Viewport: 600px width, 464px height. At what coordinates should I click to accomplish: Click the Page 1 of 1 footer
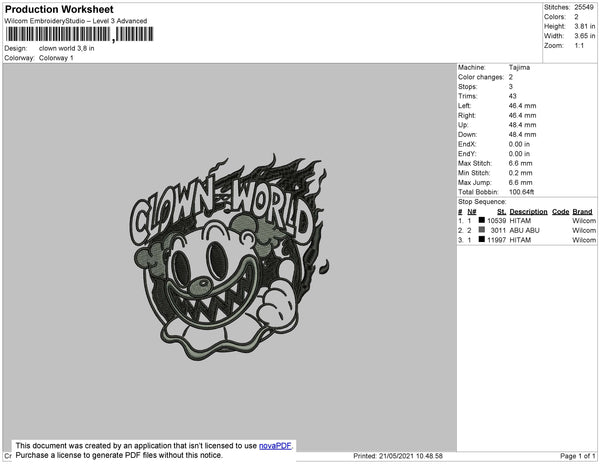[x=577, y=456]
